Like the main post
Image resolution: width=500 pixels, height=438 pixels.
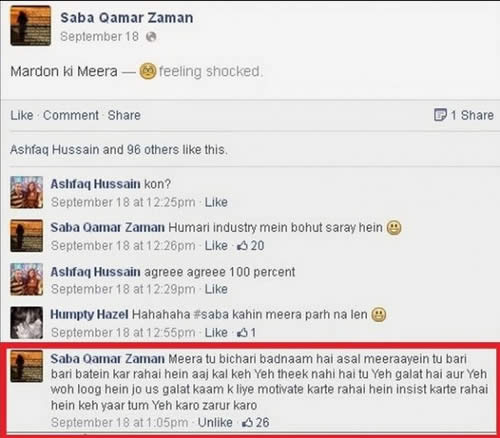[x=22, y=115]
